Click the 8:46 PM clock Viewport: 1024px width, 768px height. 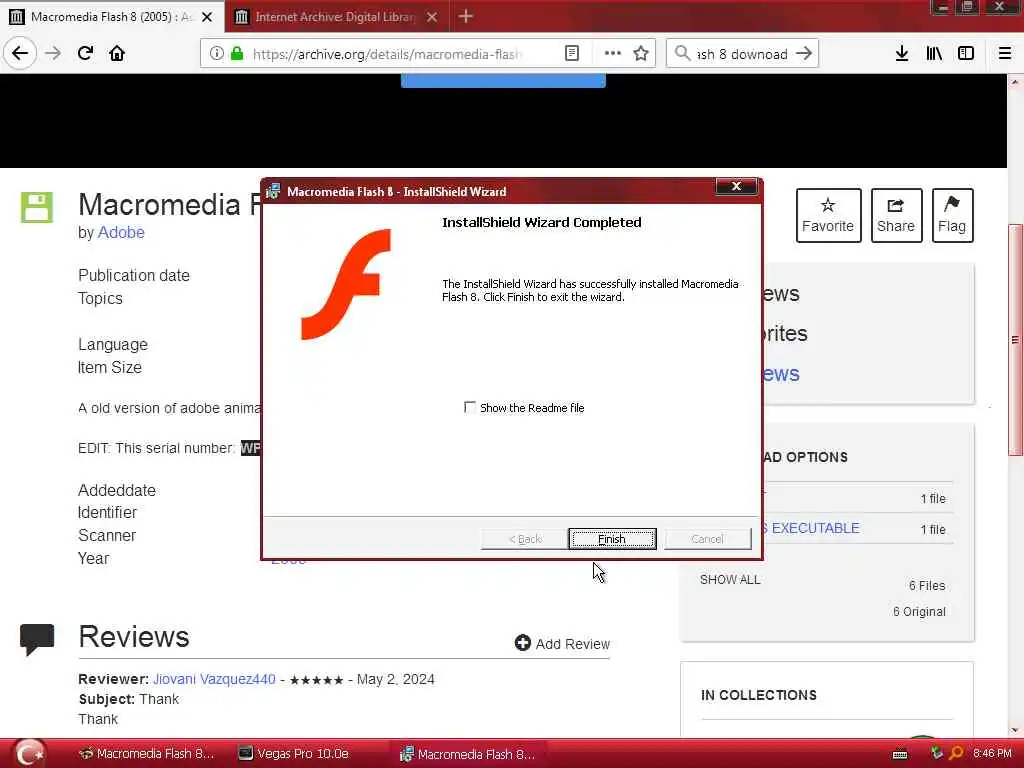click(992, 754)
